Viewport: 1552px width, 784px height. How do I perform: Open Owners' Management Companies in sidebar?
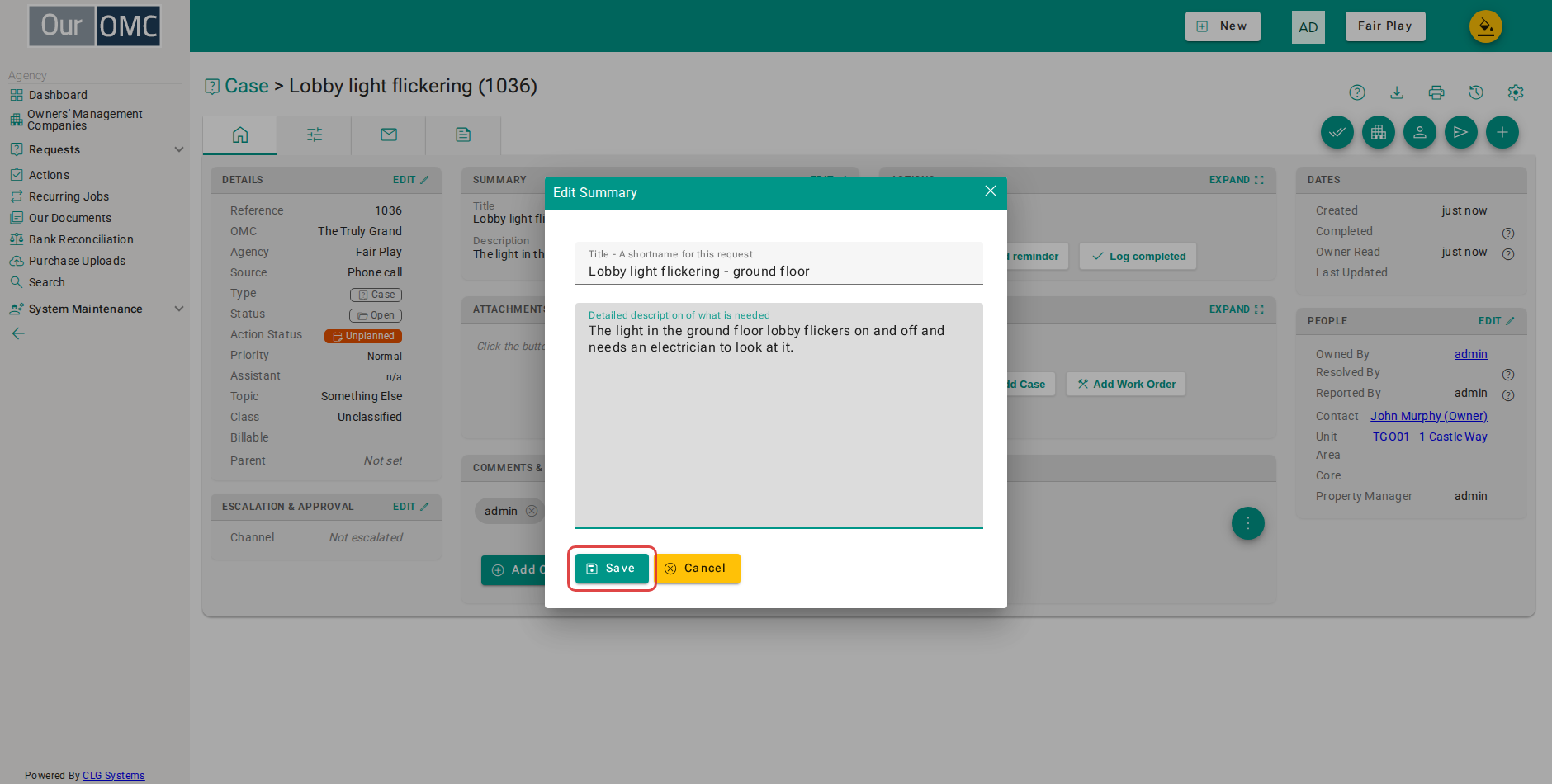pos(84,120)
